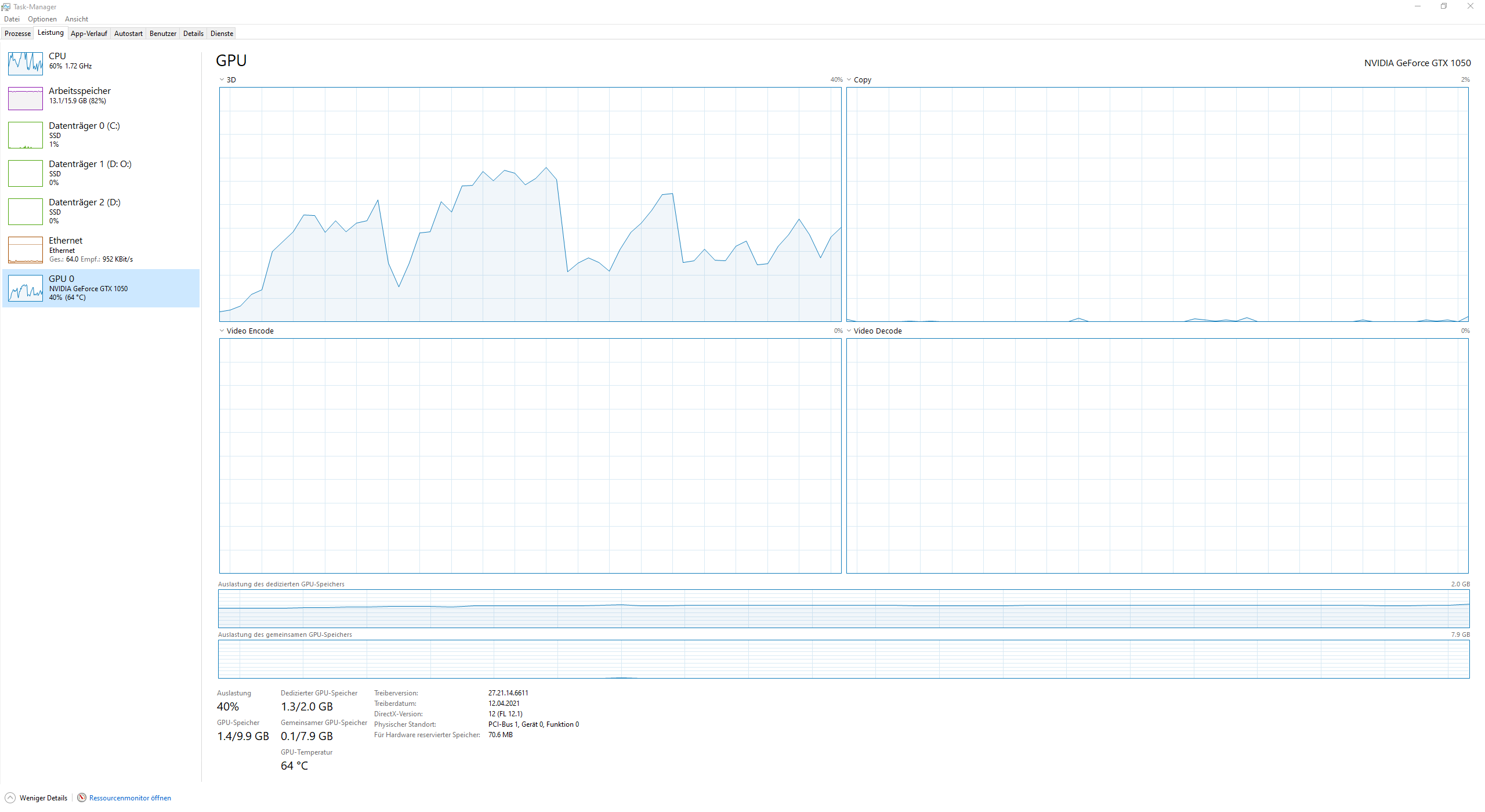Open the 3D engine dropdown
The width and height of the screenshot is (1485, 812).
222,79
